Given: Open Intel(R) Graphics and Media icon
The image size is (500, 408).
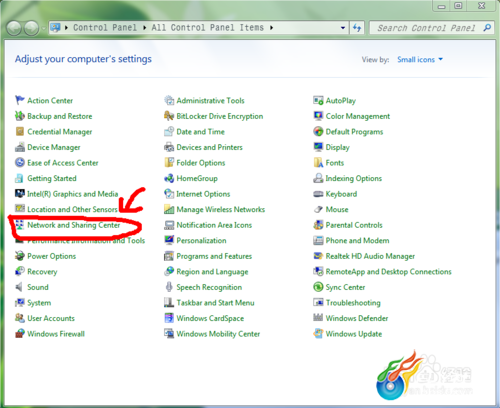Looking at the screenshot, I should pyautogui.click(x=20, y=194).
